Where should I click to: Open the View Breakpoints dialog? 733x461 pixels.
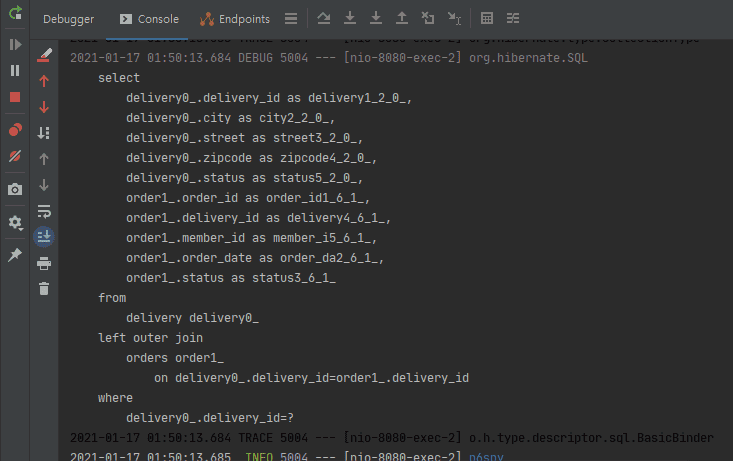tap(15, 130)
